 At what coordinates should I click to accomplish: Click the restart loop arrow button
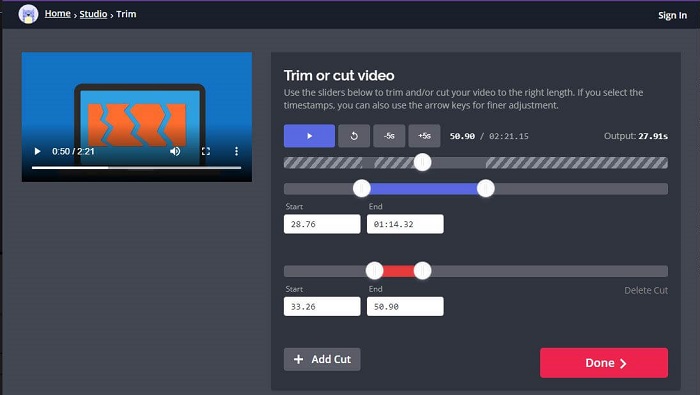click(x=354, y=136)
